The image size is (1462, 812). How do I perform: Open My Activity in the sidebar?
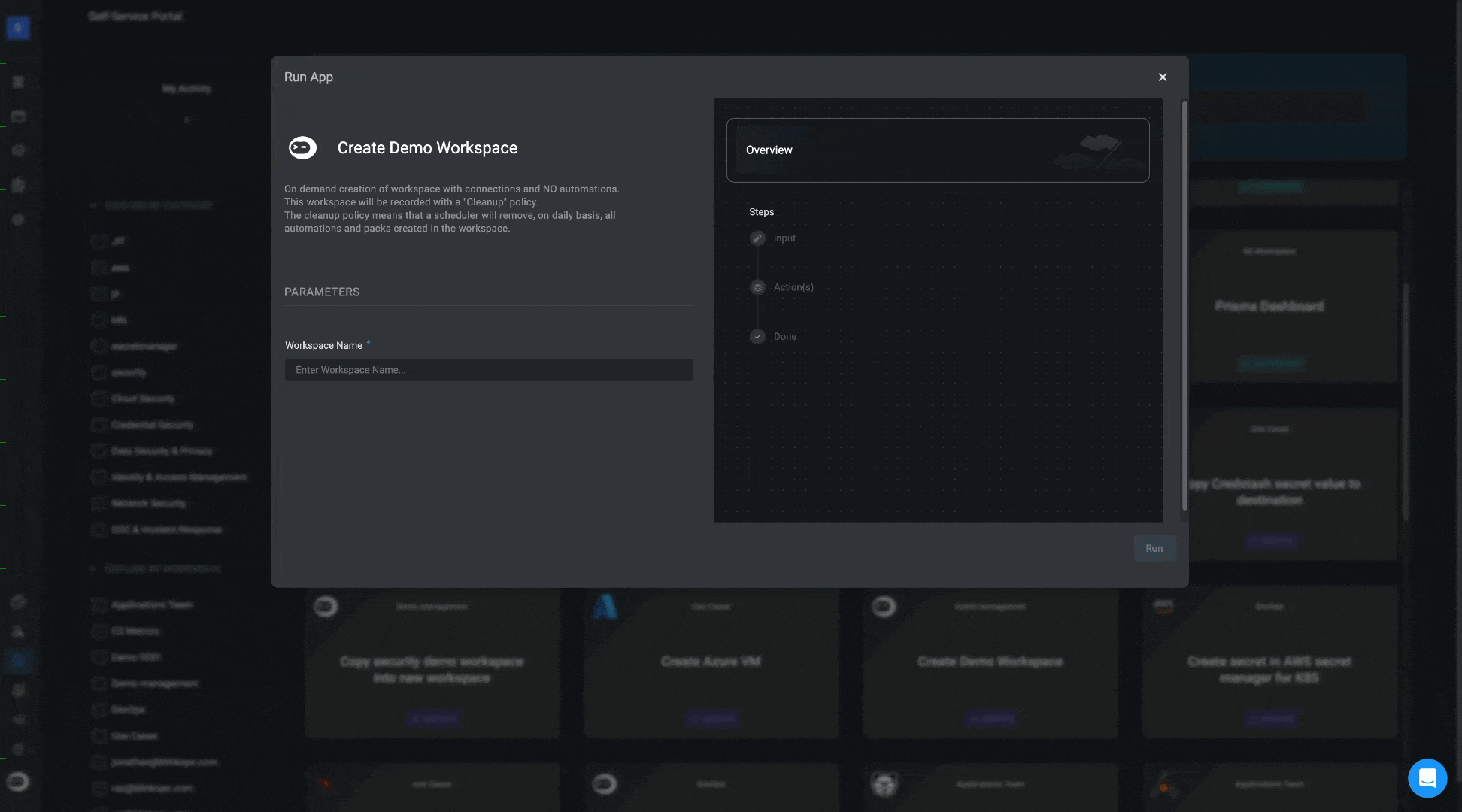(x=187, y=89)
